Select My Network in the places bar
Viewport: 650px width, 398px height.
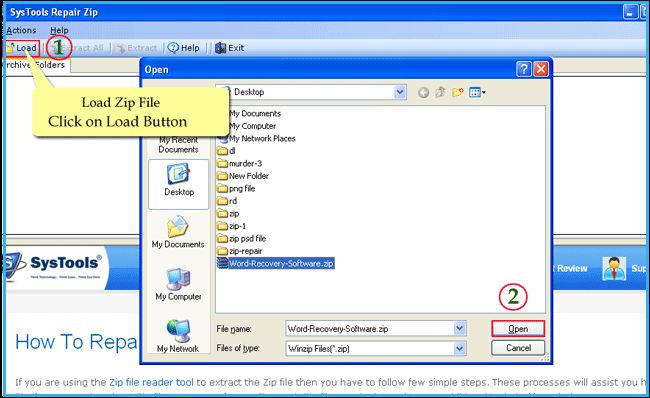click(x=178, y=336)
